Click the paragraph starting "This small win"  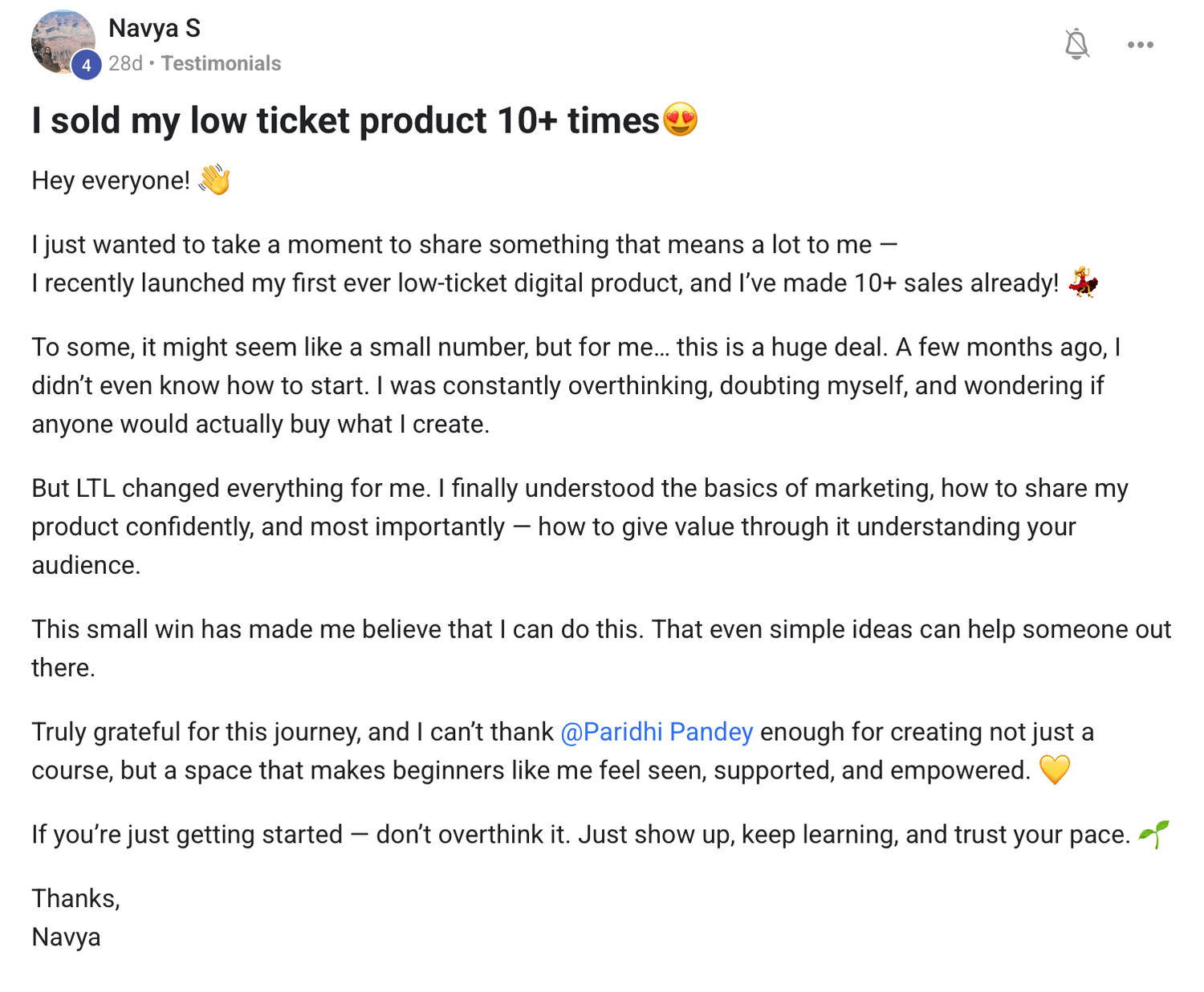601,648
